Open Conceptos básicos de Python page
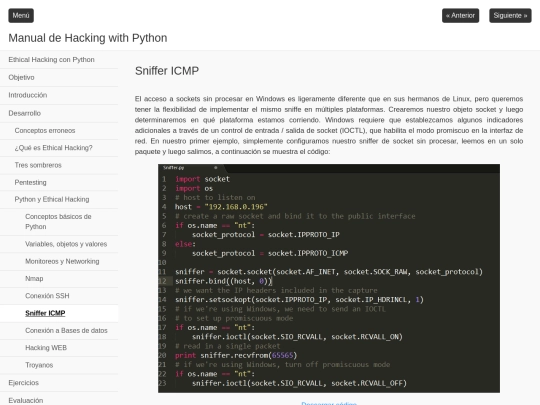The width and height of the screenshot is (540, 405). [x=58, y=221]
